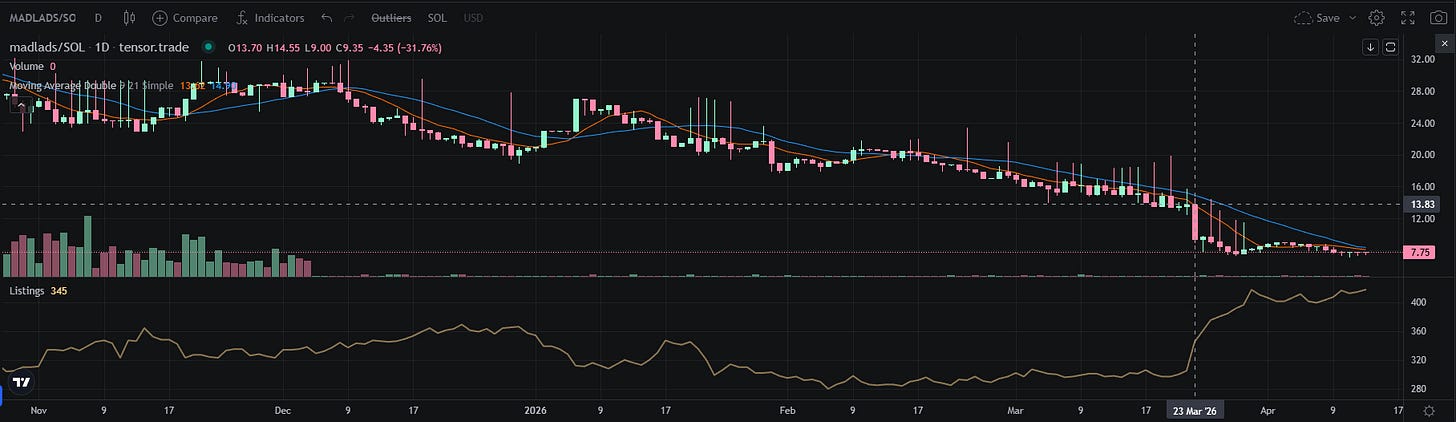The width and height of the screenshot is (1456, 422).
Task: Click the down-arrow pane button
Action: pyautogui.click(x=1370, y=47)
